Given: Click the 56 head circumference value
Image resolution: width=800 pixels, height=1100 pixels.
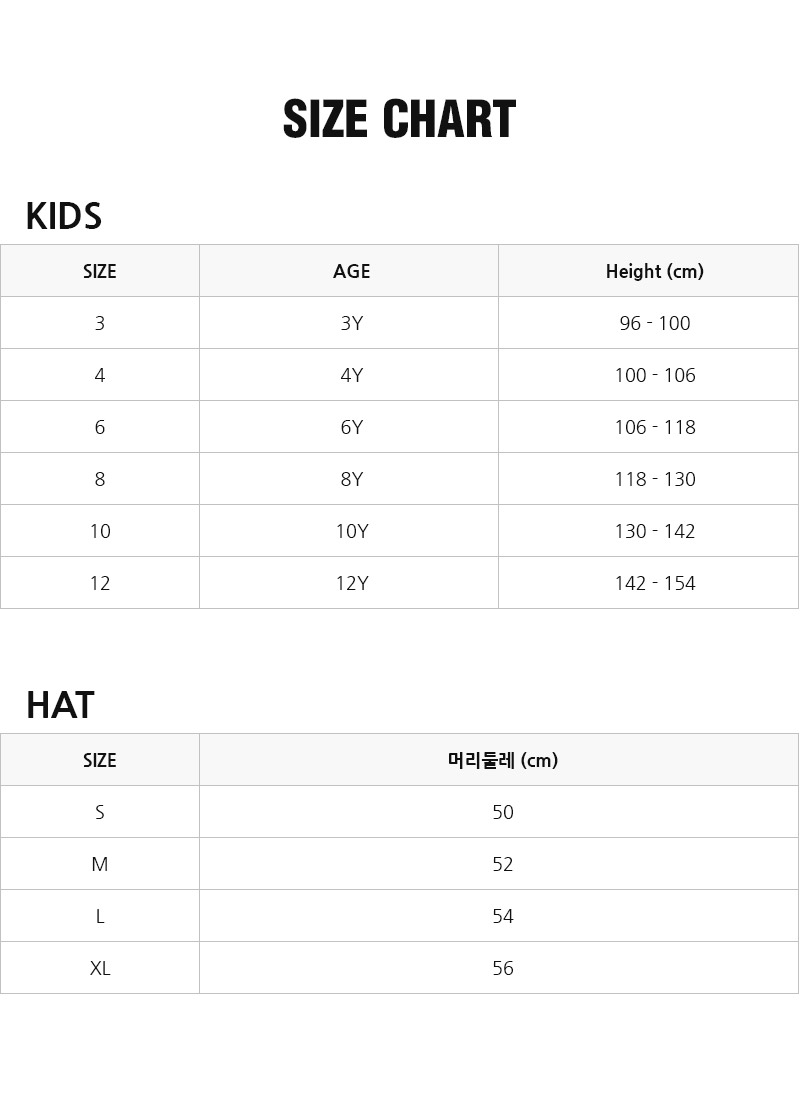Looking at the screenshot, I should pyautogui.click(x=502, y=968).
